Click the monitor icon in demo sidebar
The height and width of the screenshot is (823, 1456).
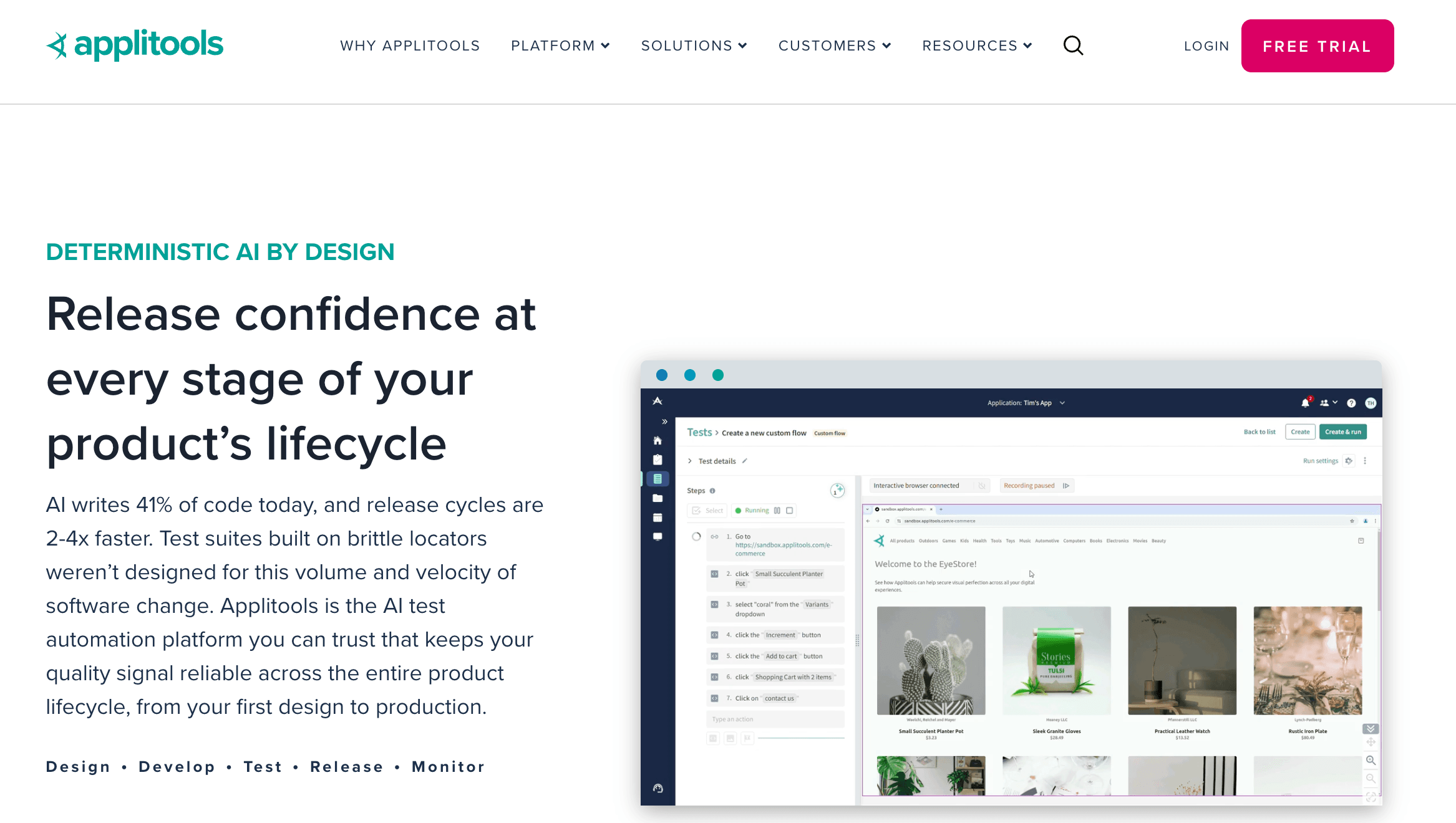[658, 536]
